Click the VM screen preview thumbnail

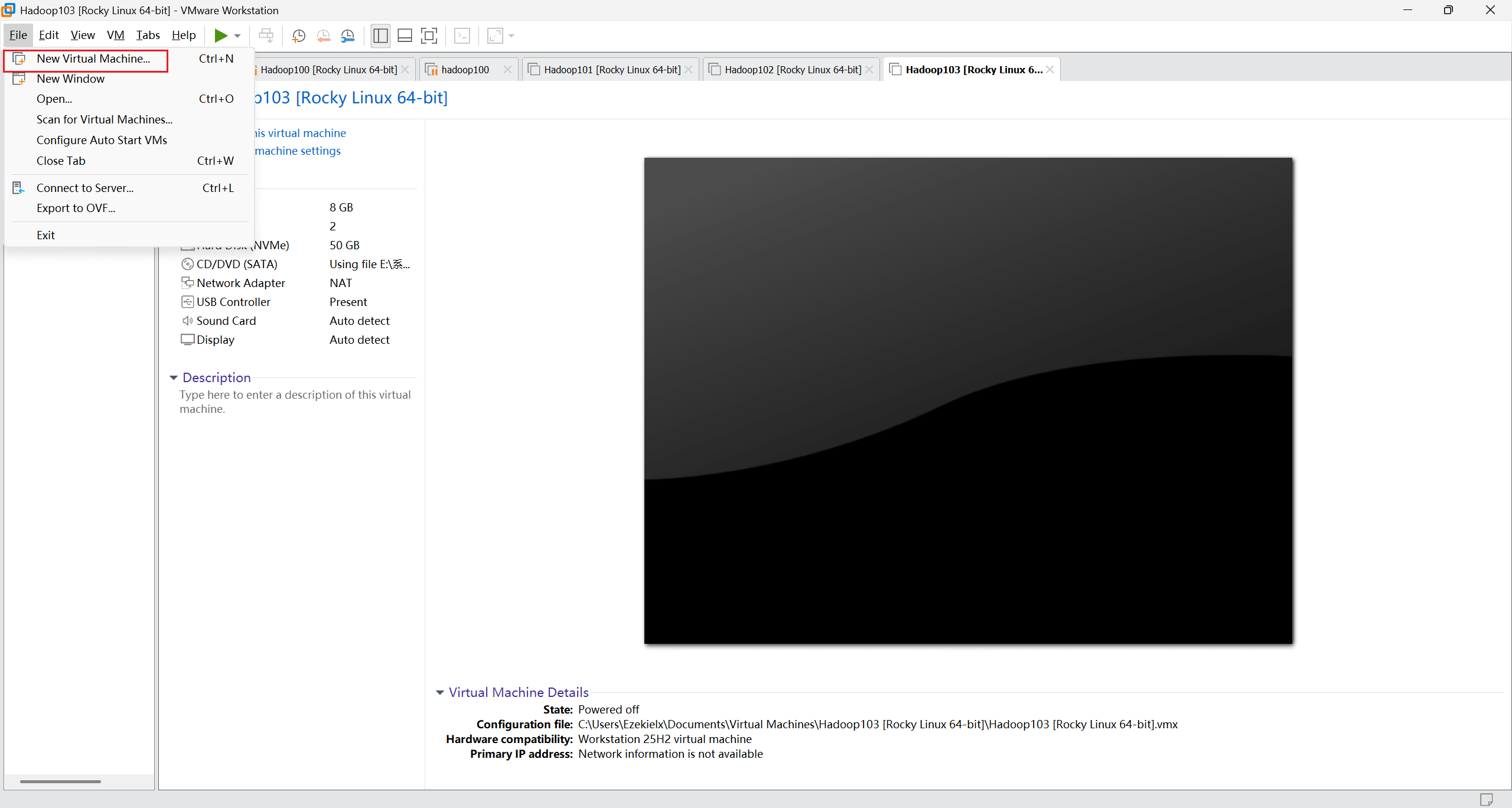pyautogui.click(x=968, y=400)
